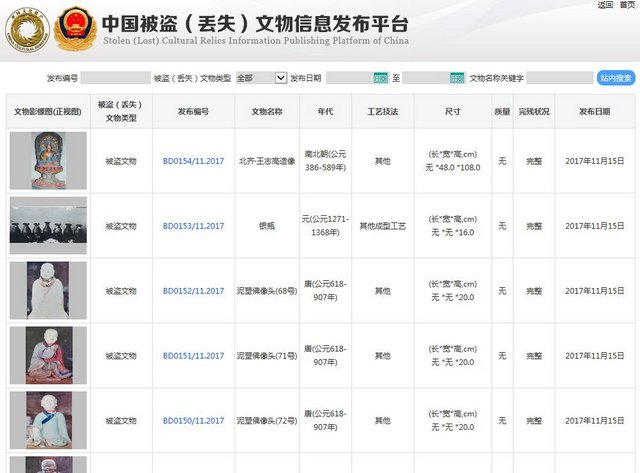Click the 尺寸 column header
Screen dimensions: 640x473
coord(453,111)
